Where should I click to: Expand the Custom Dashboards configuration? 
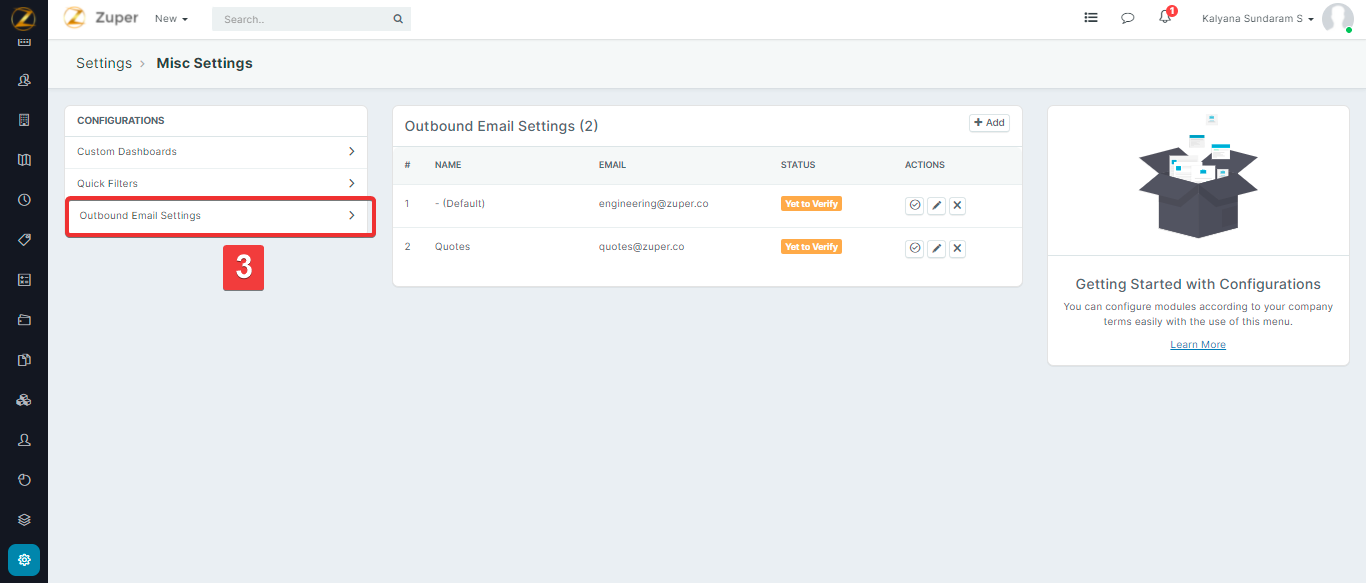point(215,151)
